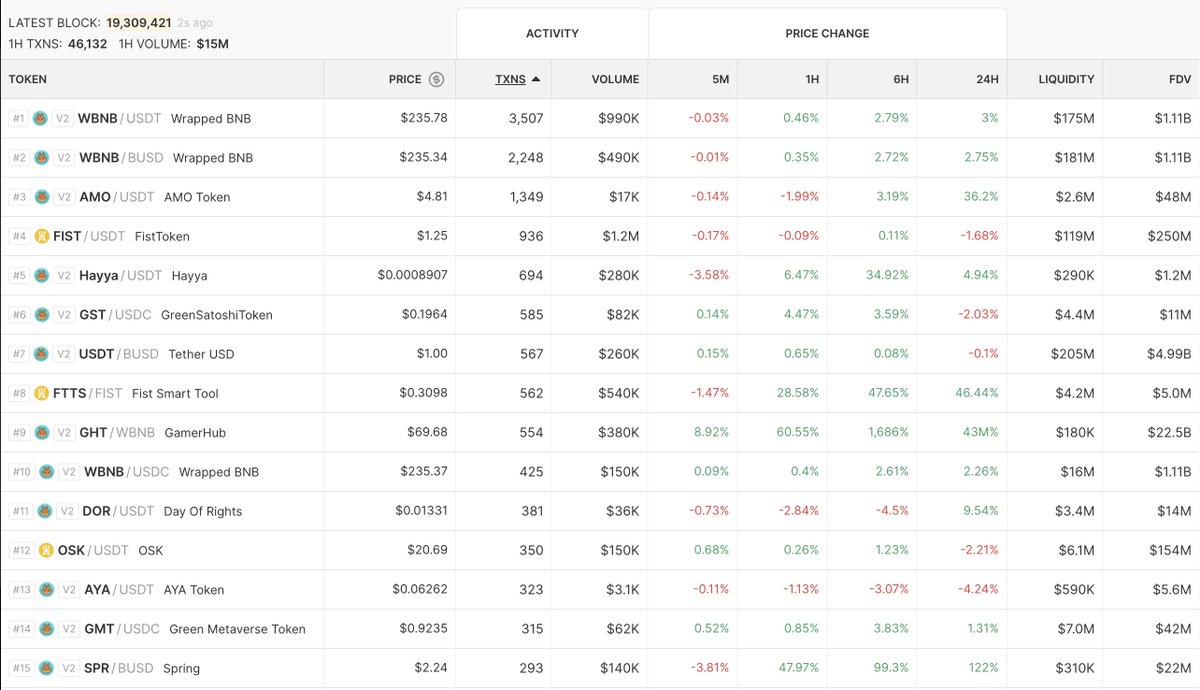The width and height of the screenshot is (1200, 690).
Task: Click exchange icon in DOR/USDT row
Action: pos(44,511)
